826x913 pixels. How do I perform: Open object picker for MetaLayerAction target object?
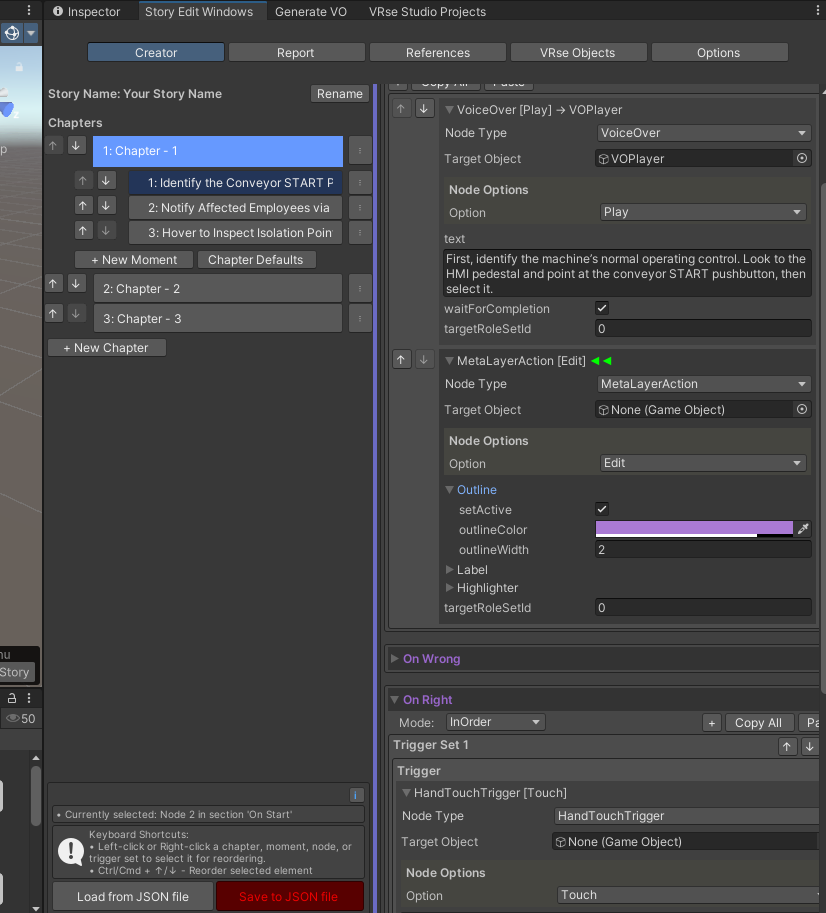click(801, 409)
